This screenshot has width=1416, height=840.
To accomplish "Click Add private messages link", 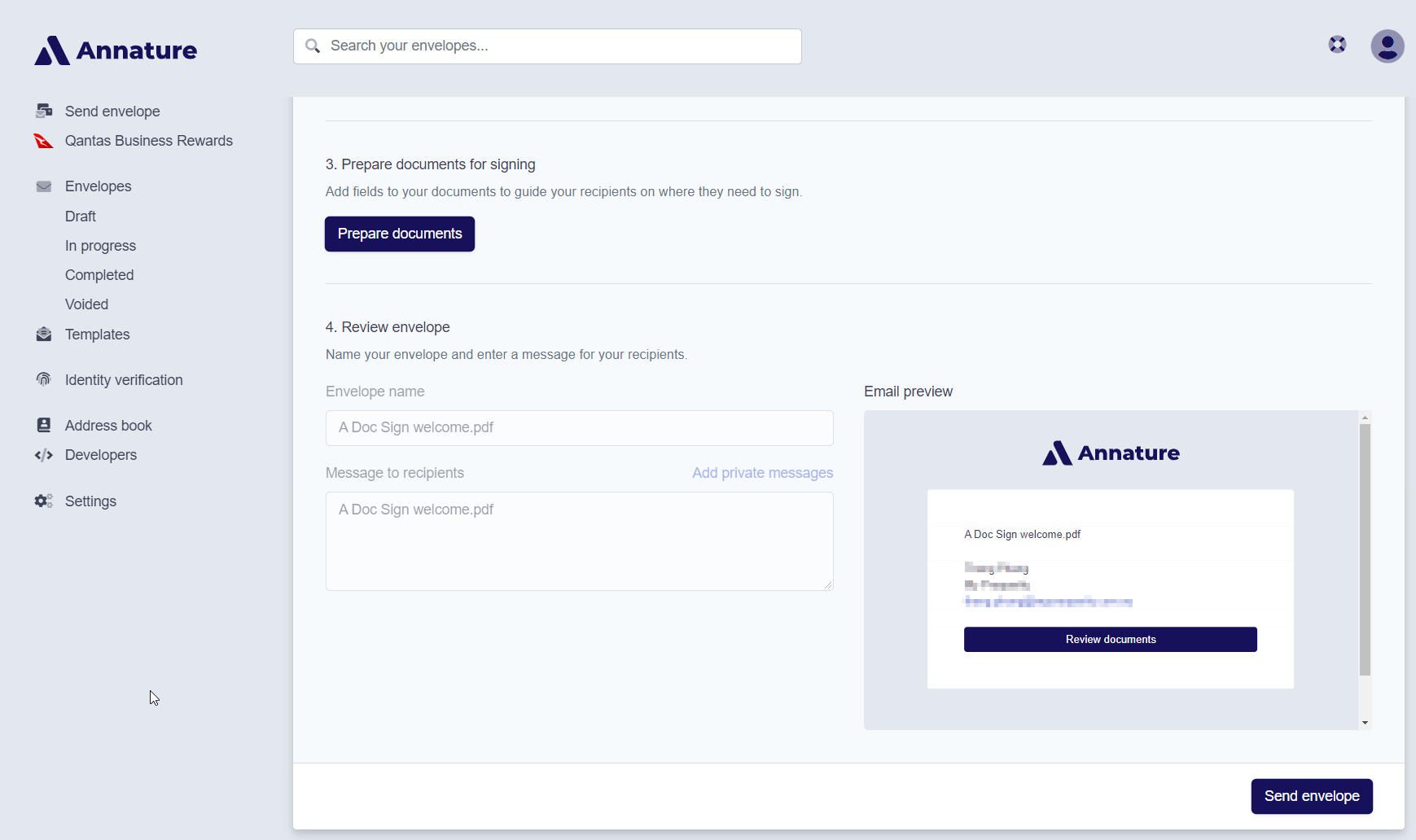I will point(762,473).
